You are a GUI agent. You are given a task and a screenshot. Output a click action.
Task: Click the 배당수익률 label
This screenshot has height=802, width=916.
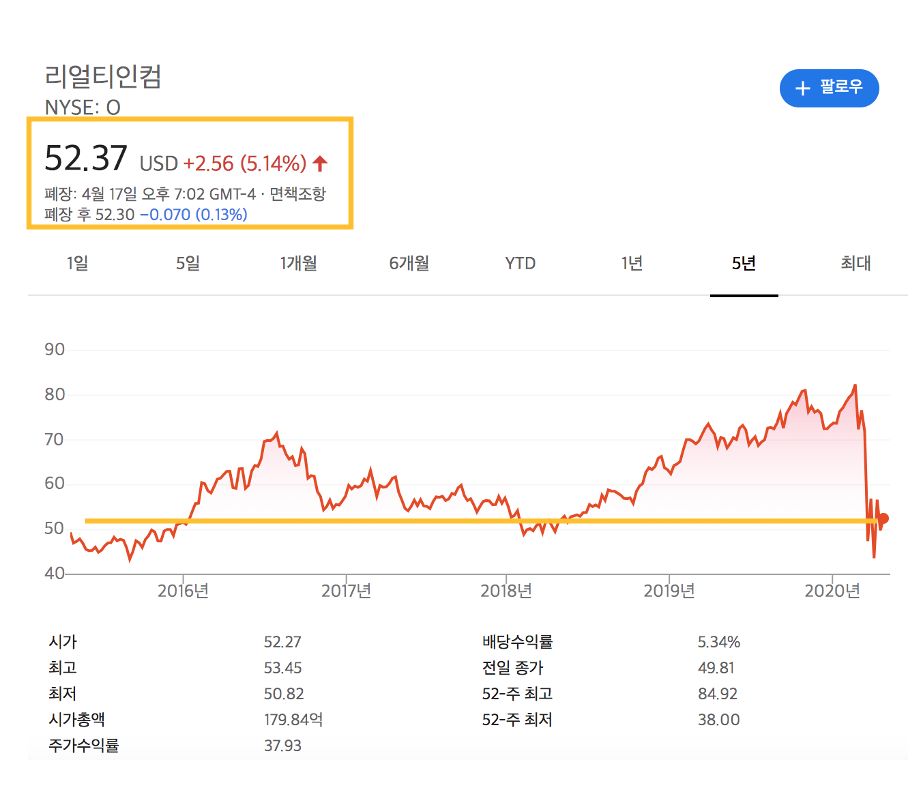pyautogui.click(x=517, y=642)
